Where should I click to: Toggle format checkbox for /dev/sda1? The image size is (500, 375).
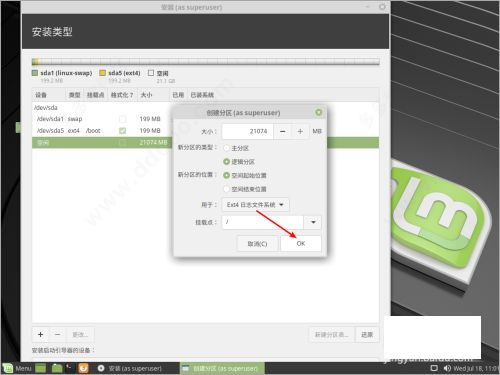pyautogui.click(x=123, y=119)
